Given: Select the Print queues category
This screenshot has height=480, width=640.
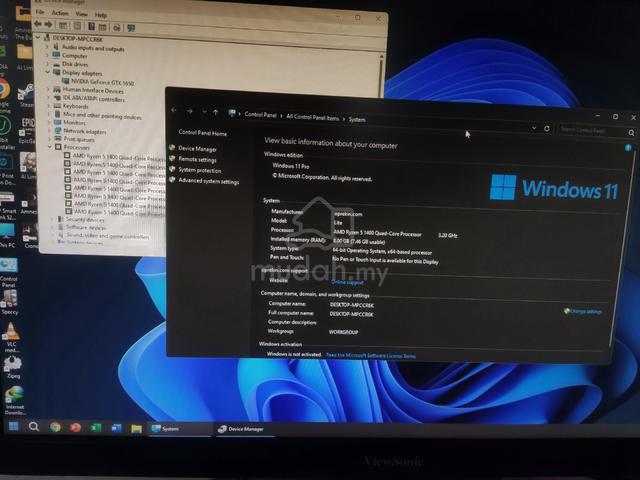Looking at the screenshot, I should click(x=79, y=139).
